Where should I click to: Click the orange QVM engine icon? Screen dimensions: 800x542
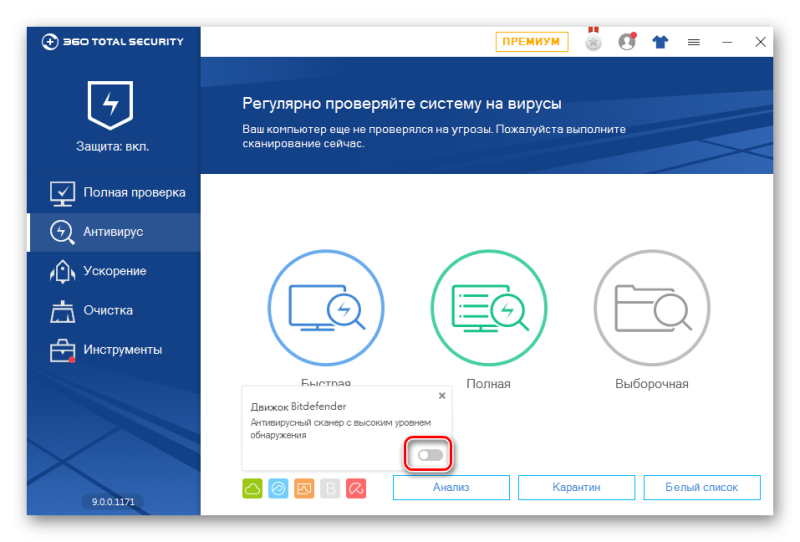[x=304, y=488]
